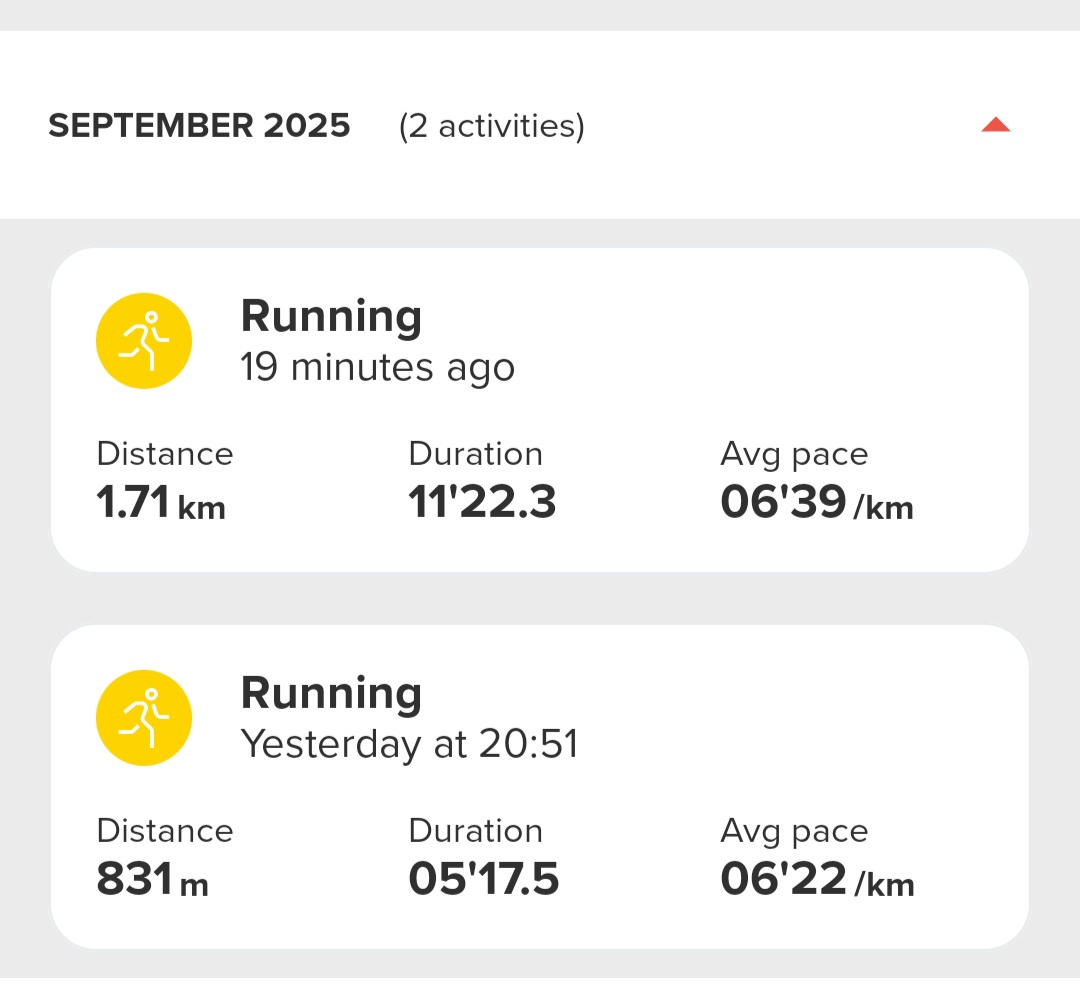Collapse the September 2025 section arrow
This screenshot has height=1004, width=1080.
995,125
